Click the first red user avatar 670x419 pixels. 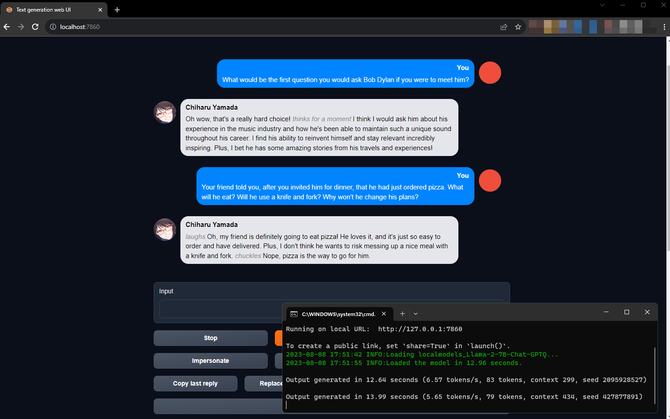point(490,73)
